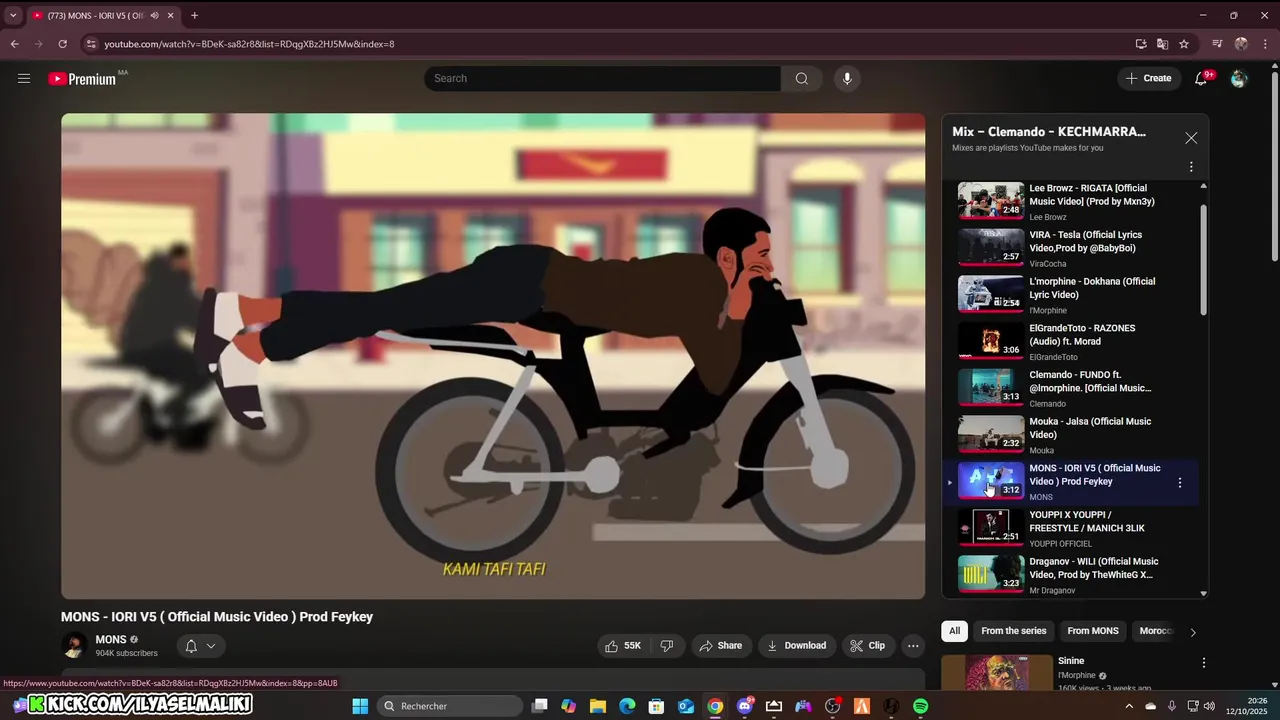The width and height of the screenshot is (1280, 720).
Task: Like the video with thumbs up
Action: coord(622,646)
